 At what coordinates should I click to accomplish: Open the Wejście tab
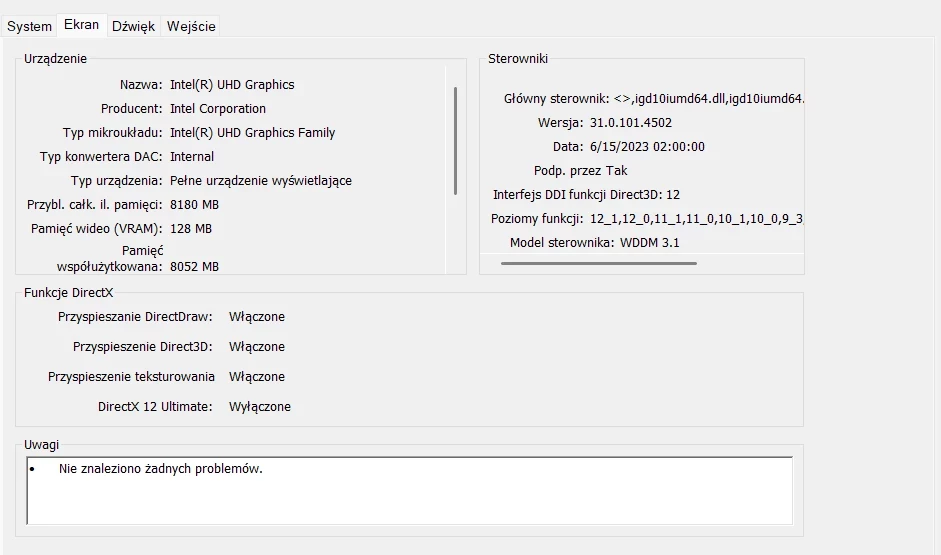(x=191, y=26)
